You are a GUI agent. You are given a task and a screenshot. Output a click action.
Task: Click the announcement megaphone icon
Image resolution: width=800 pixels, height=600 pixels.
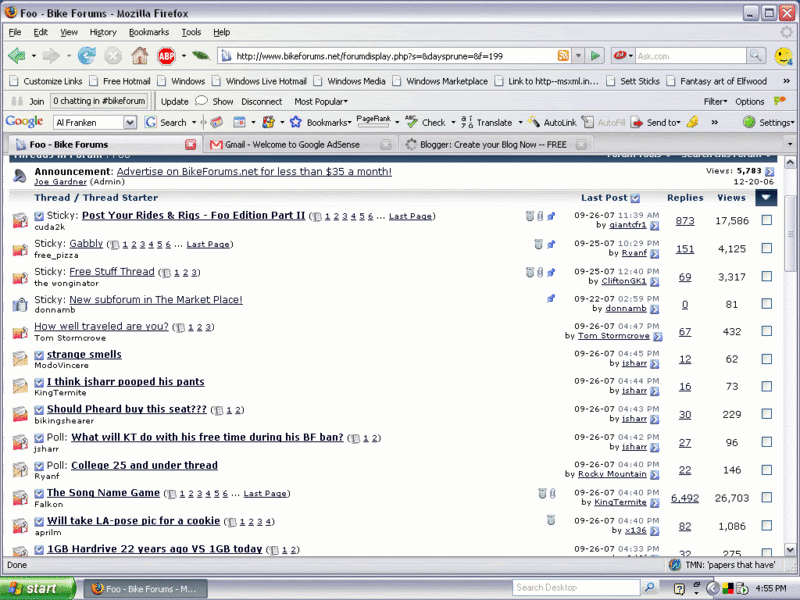pyautogui.click(x=20, y=176)
